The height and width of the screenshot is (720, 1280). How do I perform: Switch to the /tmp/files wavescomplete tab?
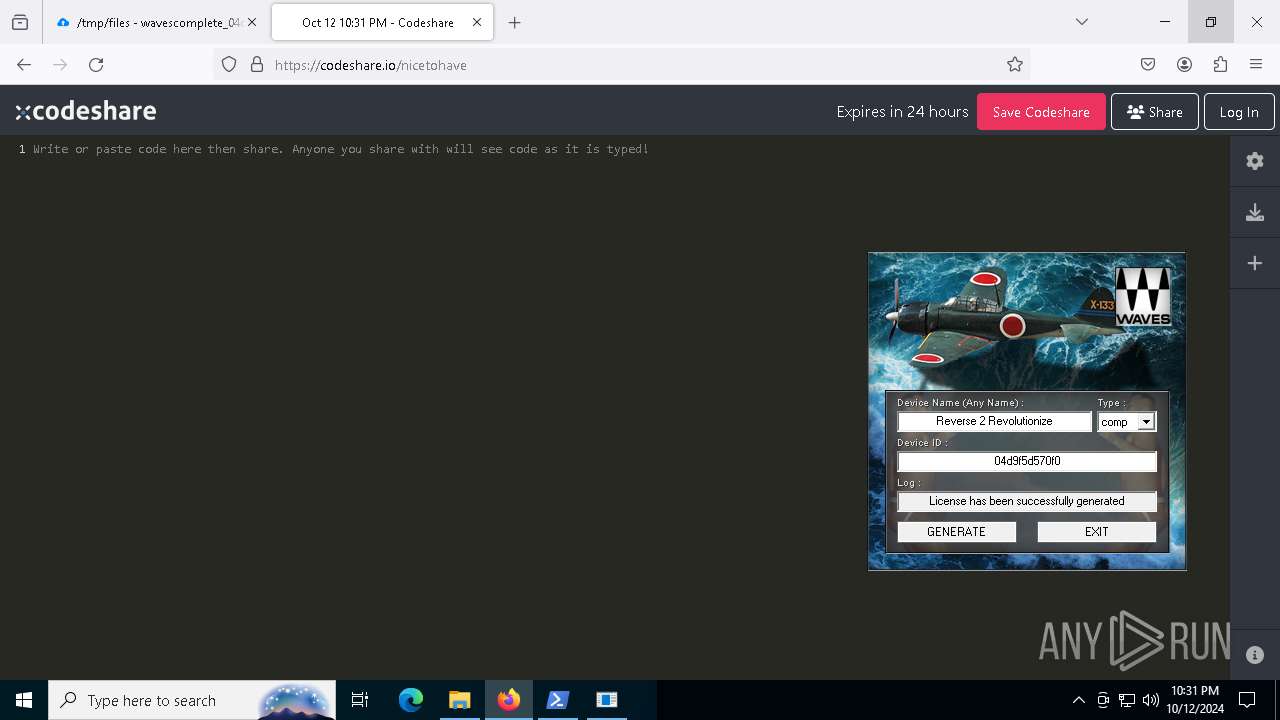coord(156,22)
